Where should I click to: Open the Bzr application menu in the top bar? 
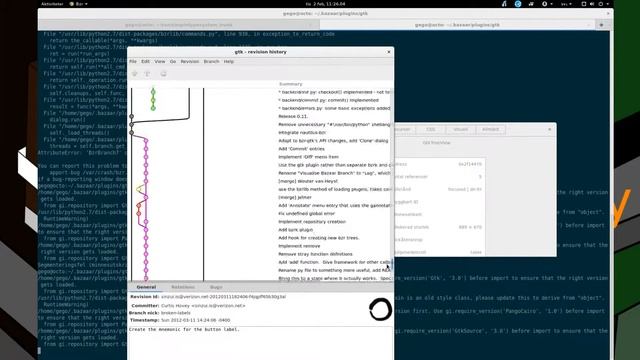(78, 4)
